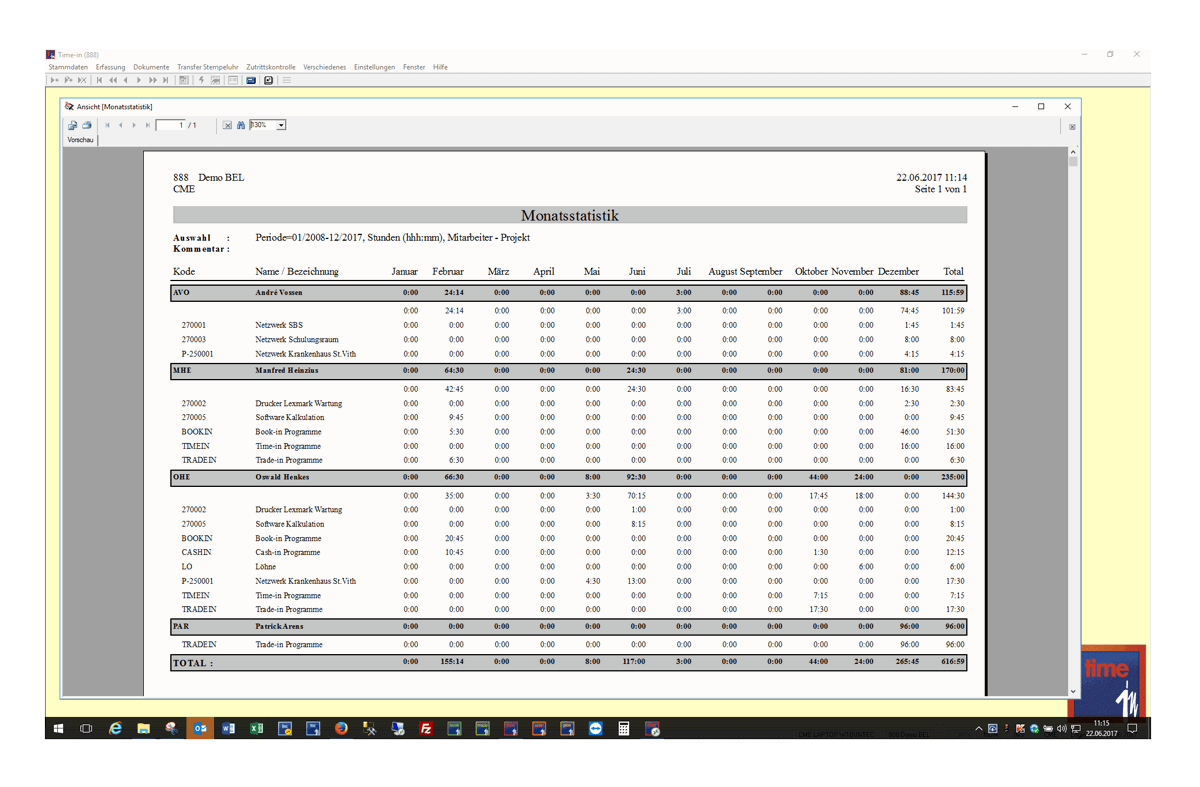Open the Einstellungen menu
1200x787 pixels.
pyautogui.click(x=374, y=67)
